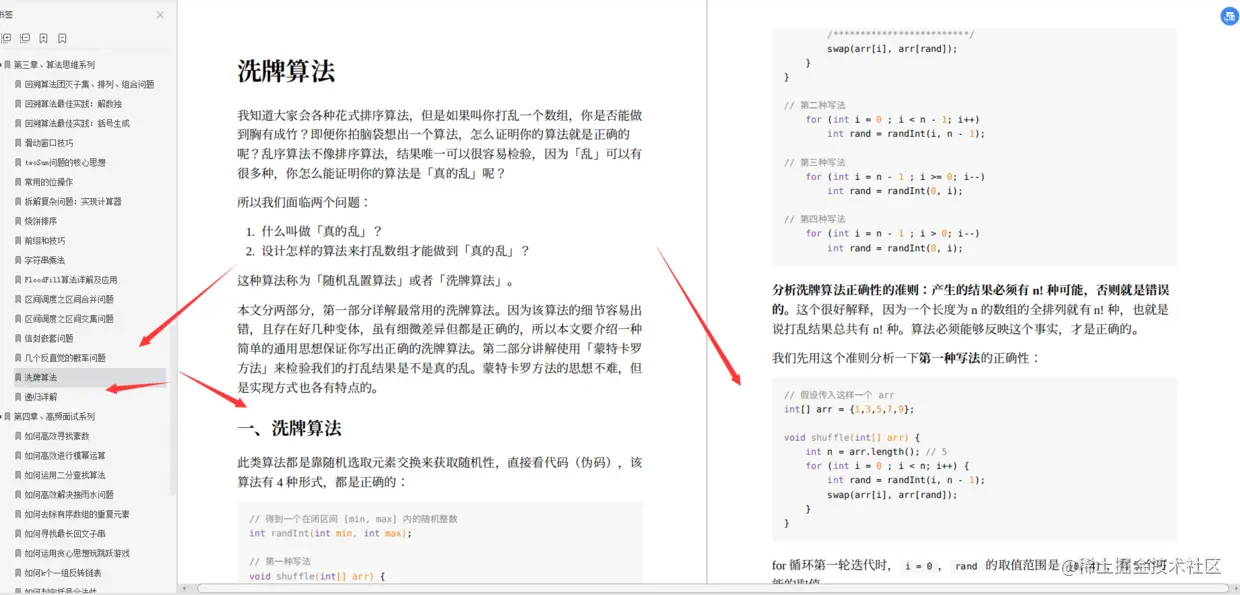Close the bookmarks side panel
The width and height of the screenshot is (1240, 595).
(160, 15)
